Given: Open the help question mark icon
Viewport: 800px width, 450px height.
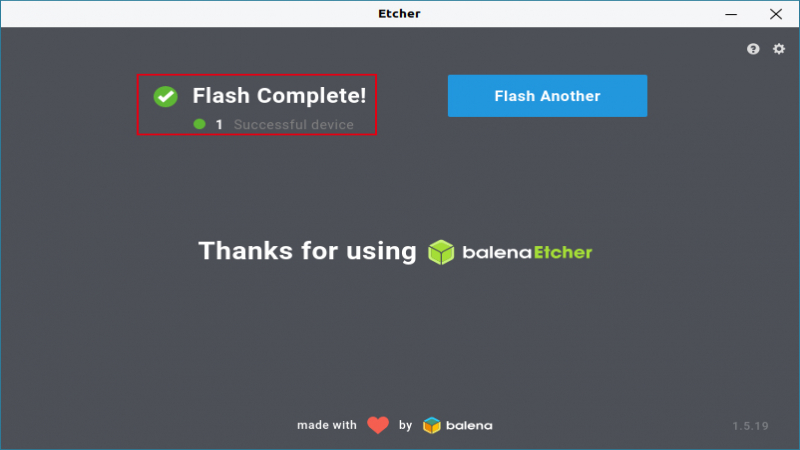Looking at the screenshot, I should pos(753,49).
